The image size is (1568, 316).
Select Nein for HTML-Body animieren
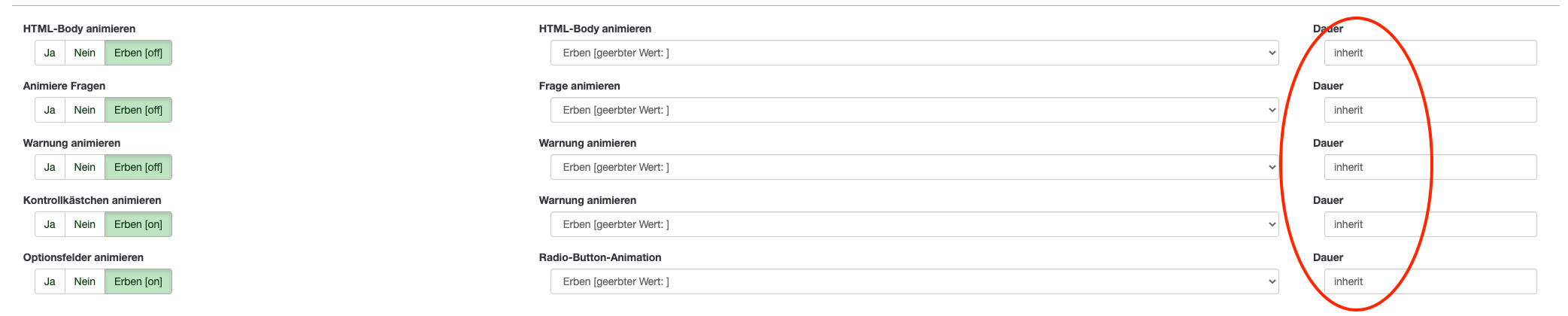(x=84, y=53)
